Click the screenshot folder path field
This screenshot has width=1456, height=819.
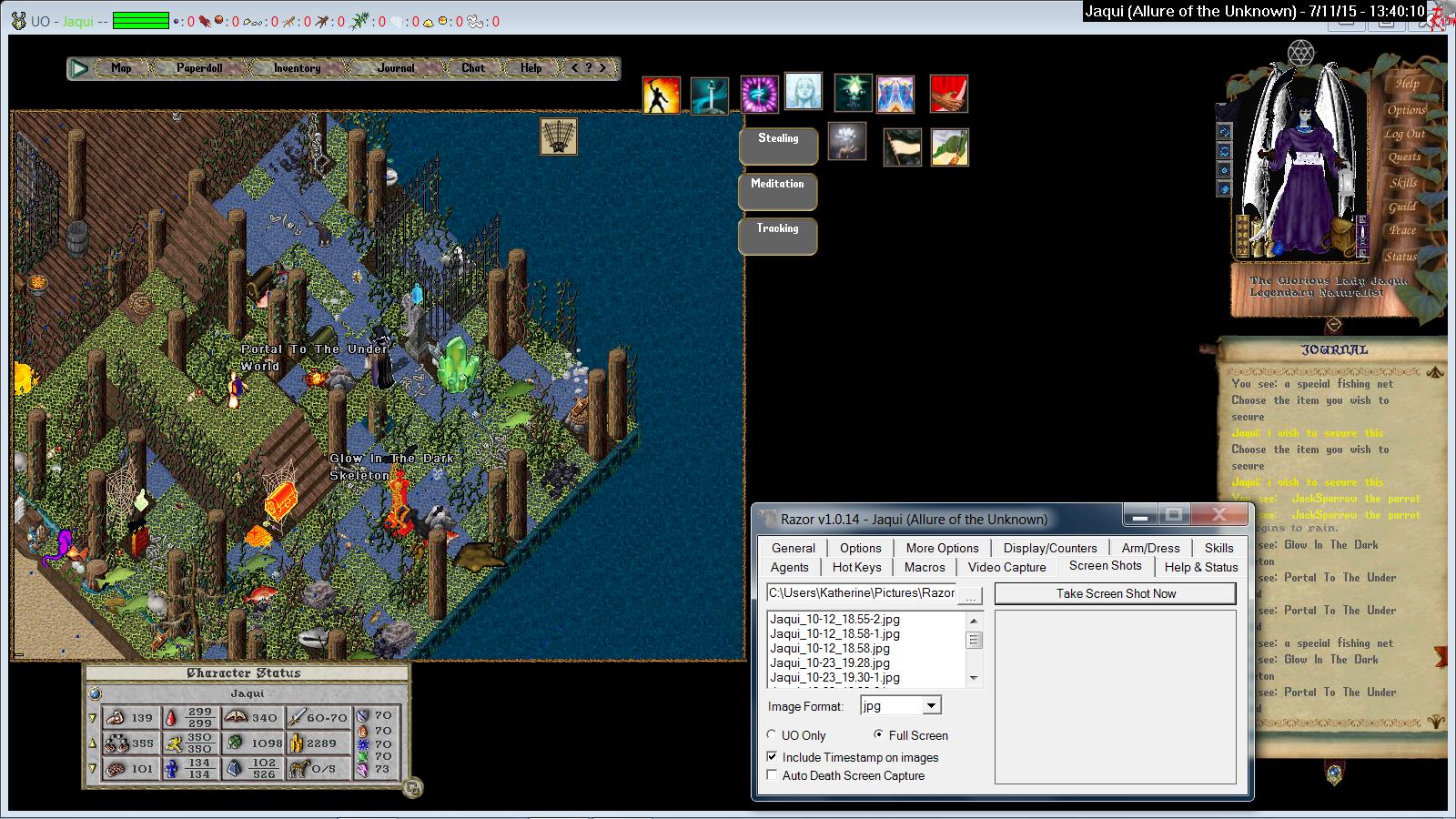(862, 593)
